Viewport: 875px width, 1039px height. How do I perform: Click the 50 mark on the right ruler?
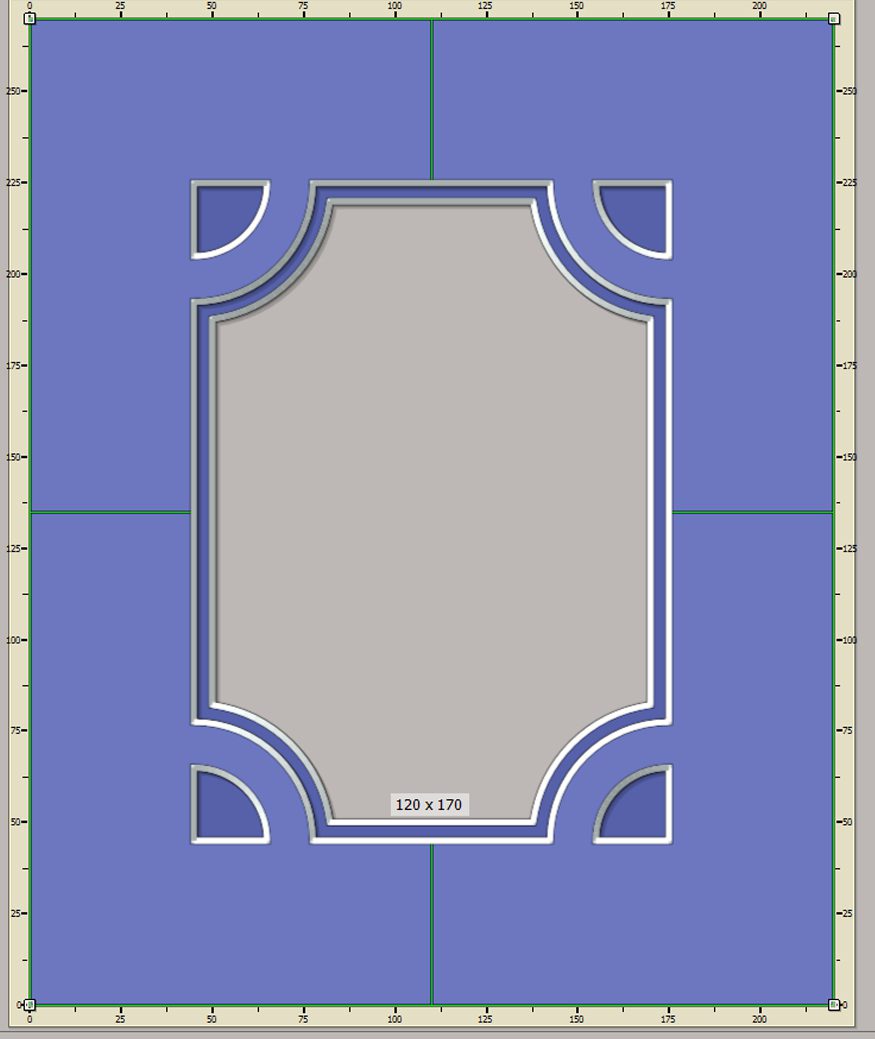coord(847,822)
